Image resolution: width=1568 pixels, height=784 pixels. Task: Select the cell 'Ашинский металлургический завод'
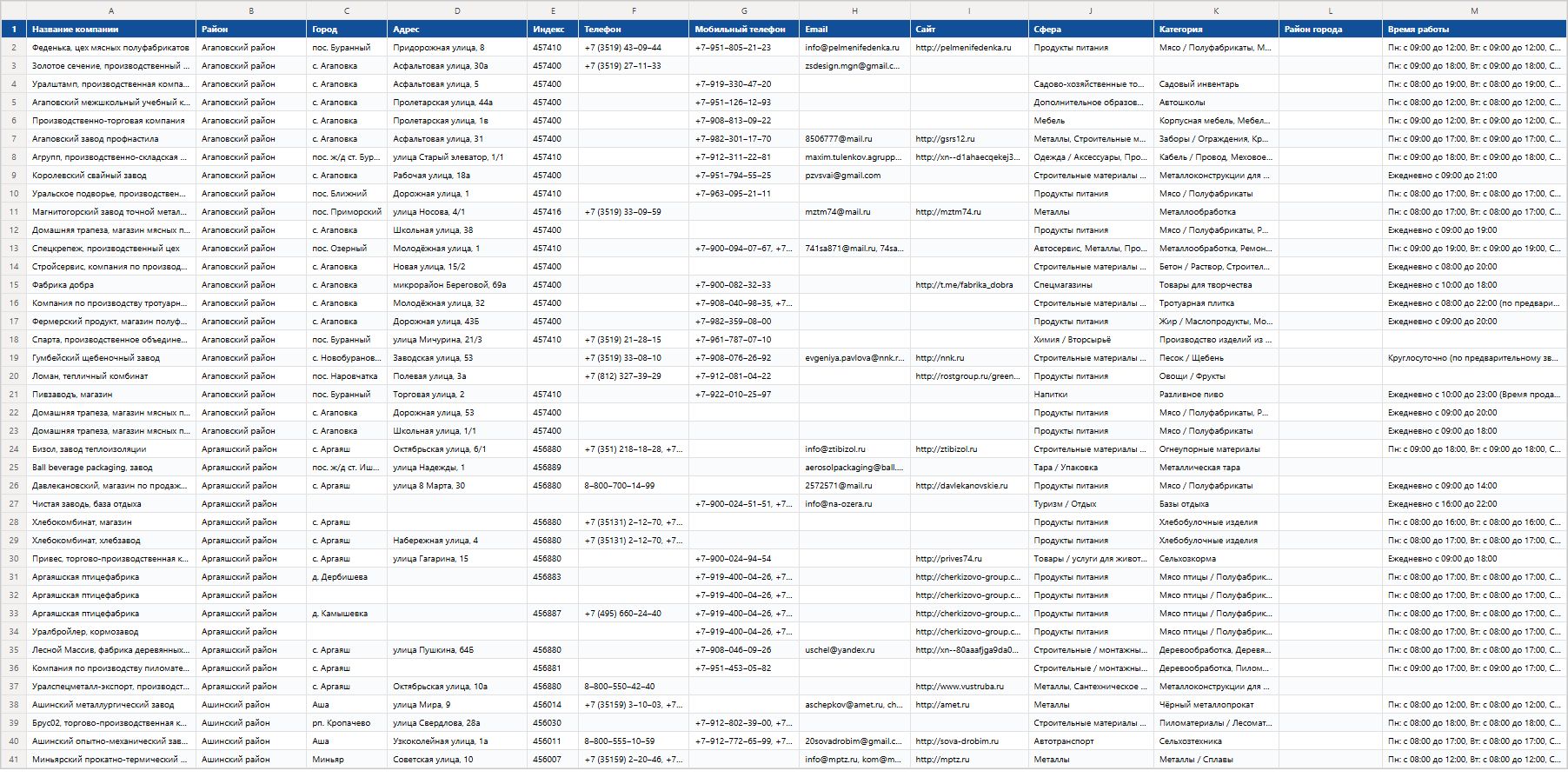pos(111,705)
